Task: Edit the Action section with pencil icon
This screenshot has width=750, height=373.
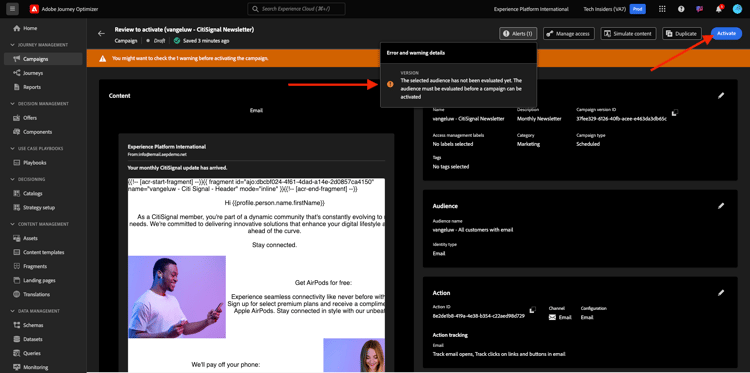Action: point(721,293)
